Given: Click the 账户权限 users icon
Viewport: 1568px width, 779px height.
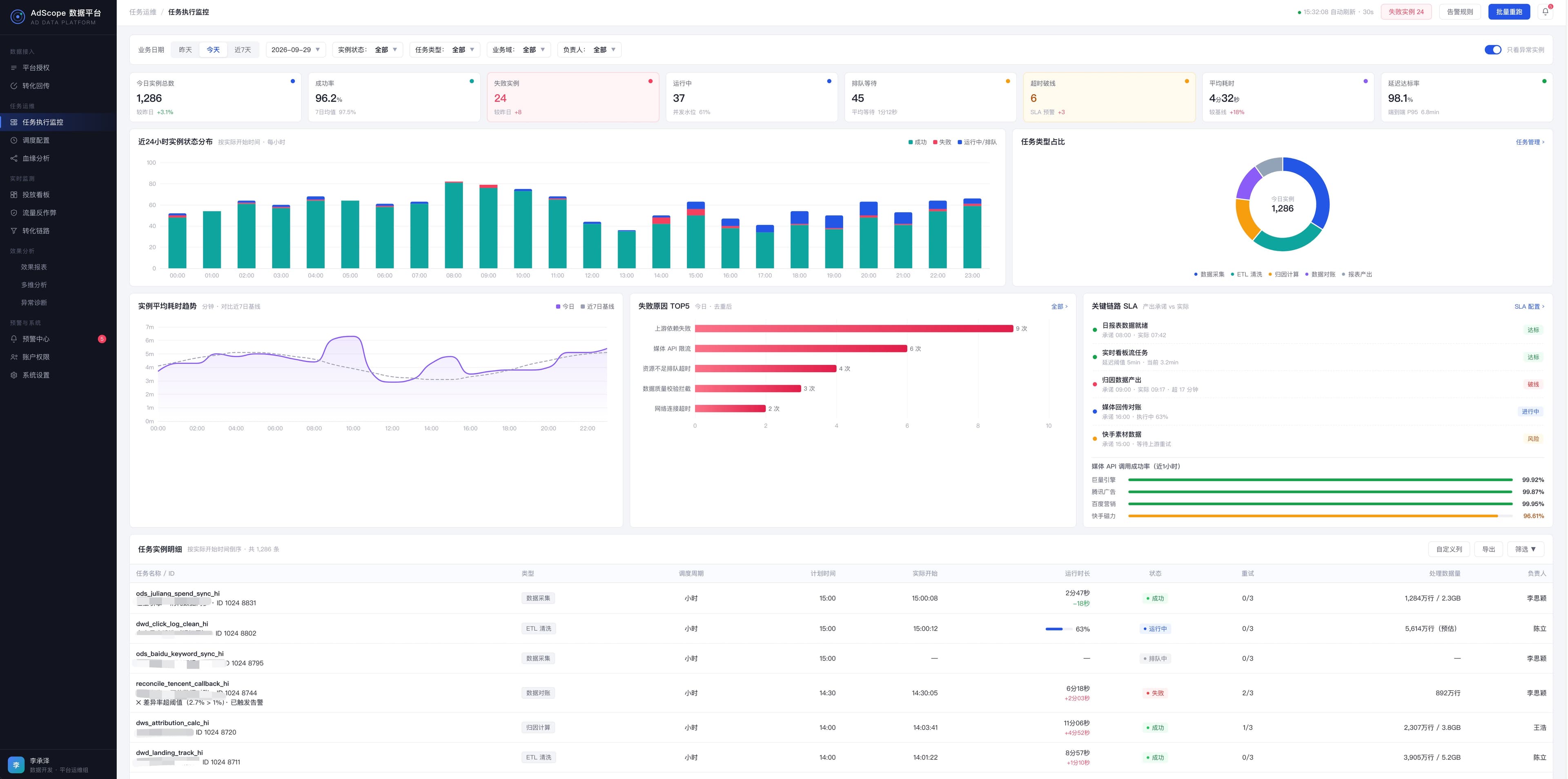Looking at the screenshot, I should 14,357.
